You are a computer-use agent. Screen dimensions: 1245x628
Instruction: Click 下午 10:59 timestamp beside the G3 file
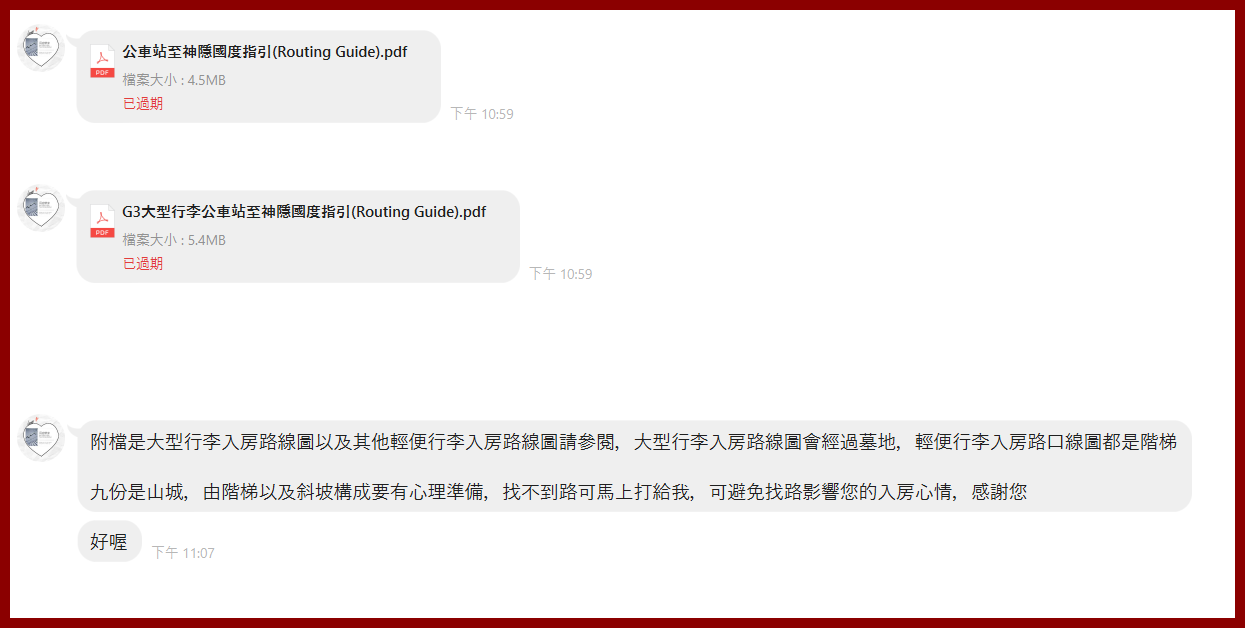[x=561, y=274]
